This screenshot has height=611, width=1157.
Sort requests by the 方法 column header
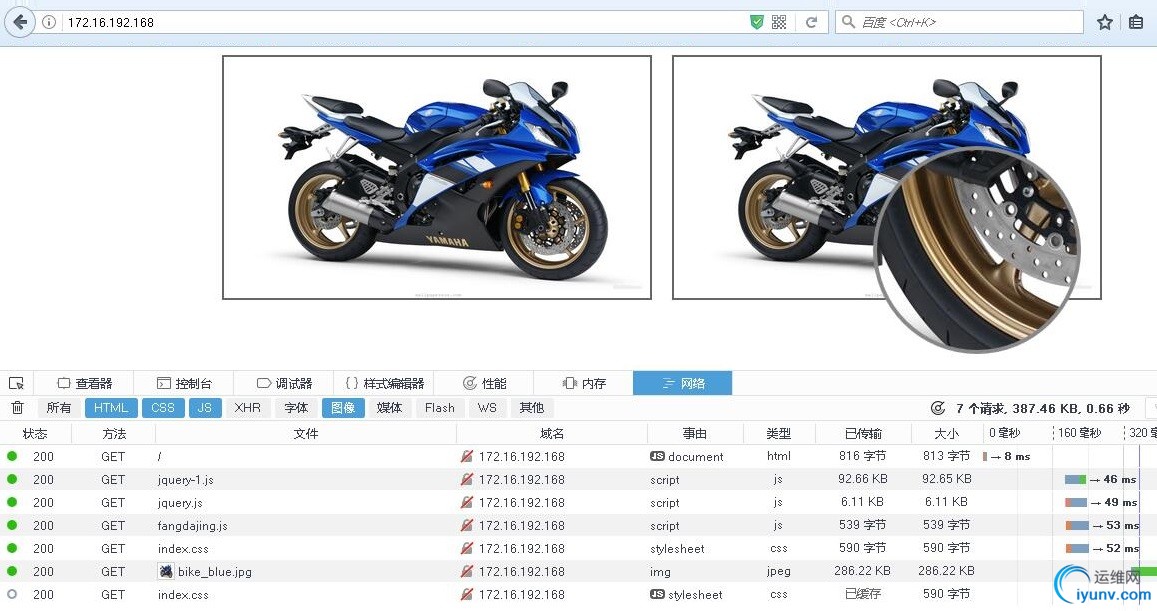(114, 433)
